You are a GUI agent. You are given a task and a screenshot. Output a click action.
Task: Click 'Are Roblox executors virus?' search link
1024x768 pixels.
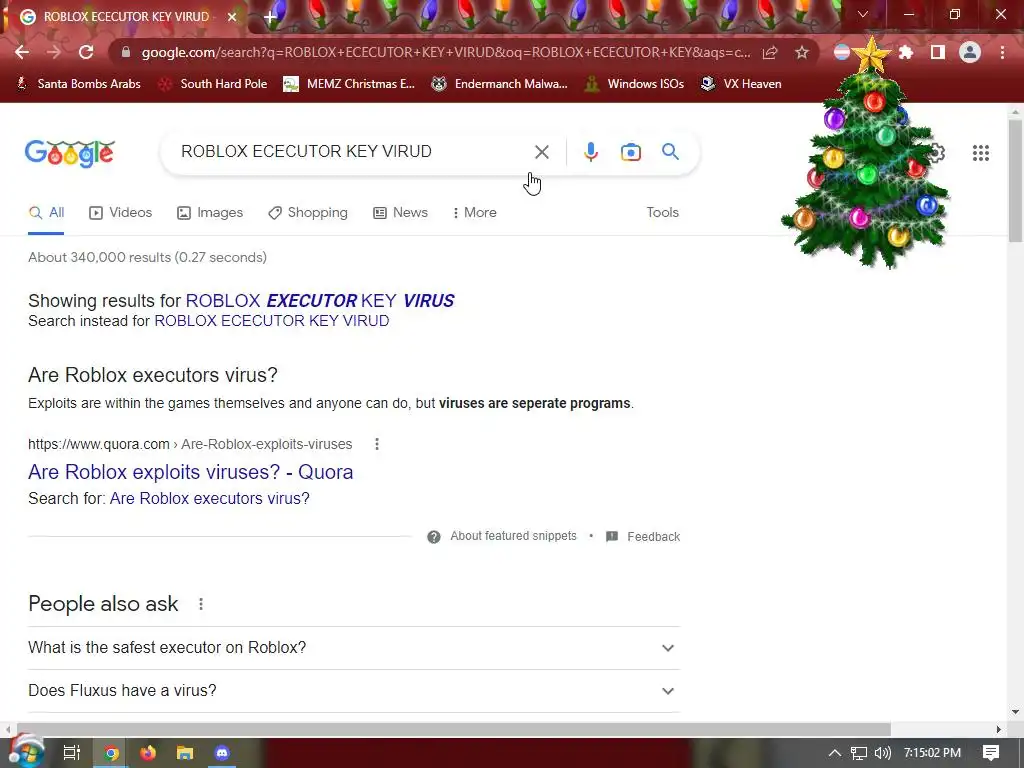coord(210,499)
